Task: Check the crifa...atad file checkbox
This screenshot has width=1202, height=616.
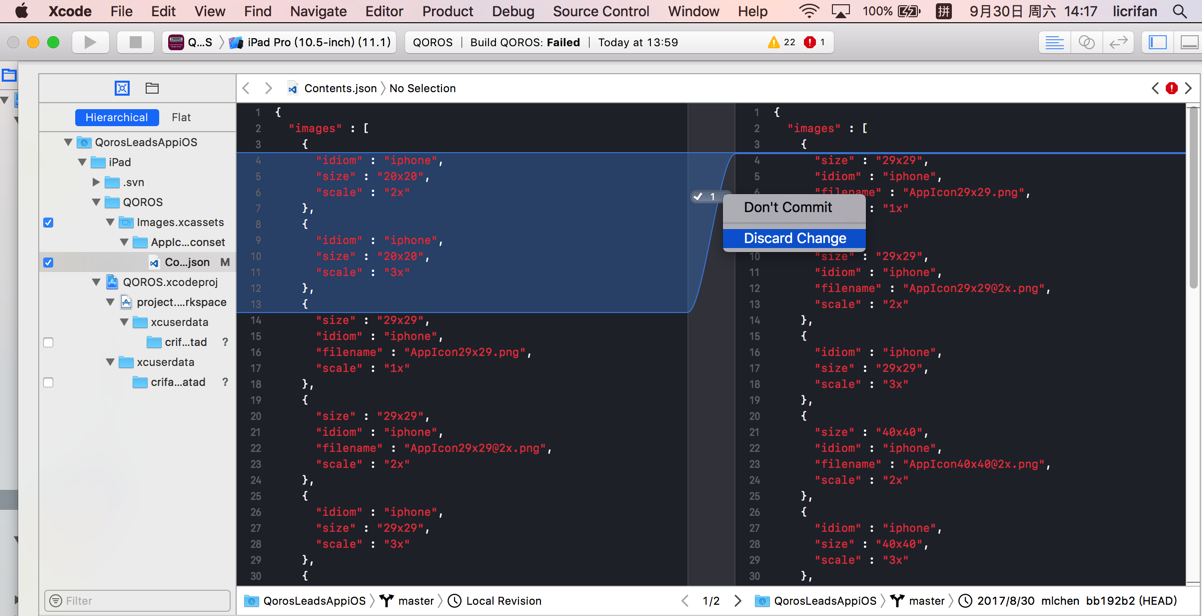Action: (48, 382)
